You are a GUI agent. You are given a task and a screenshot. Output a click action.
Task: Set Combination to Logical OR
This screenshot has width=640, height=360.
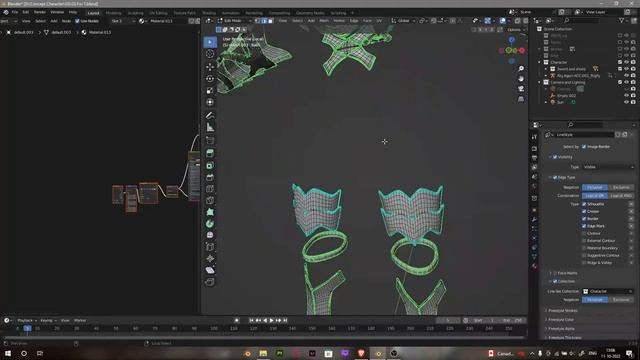coord(595,196)
